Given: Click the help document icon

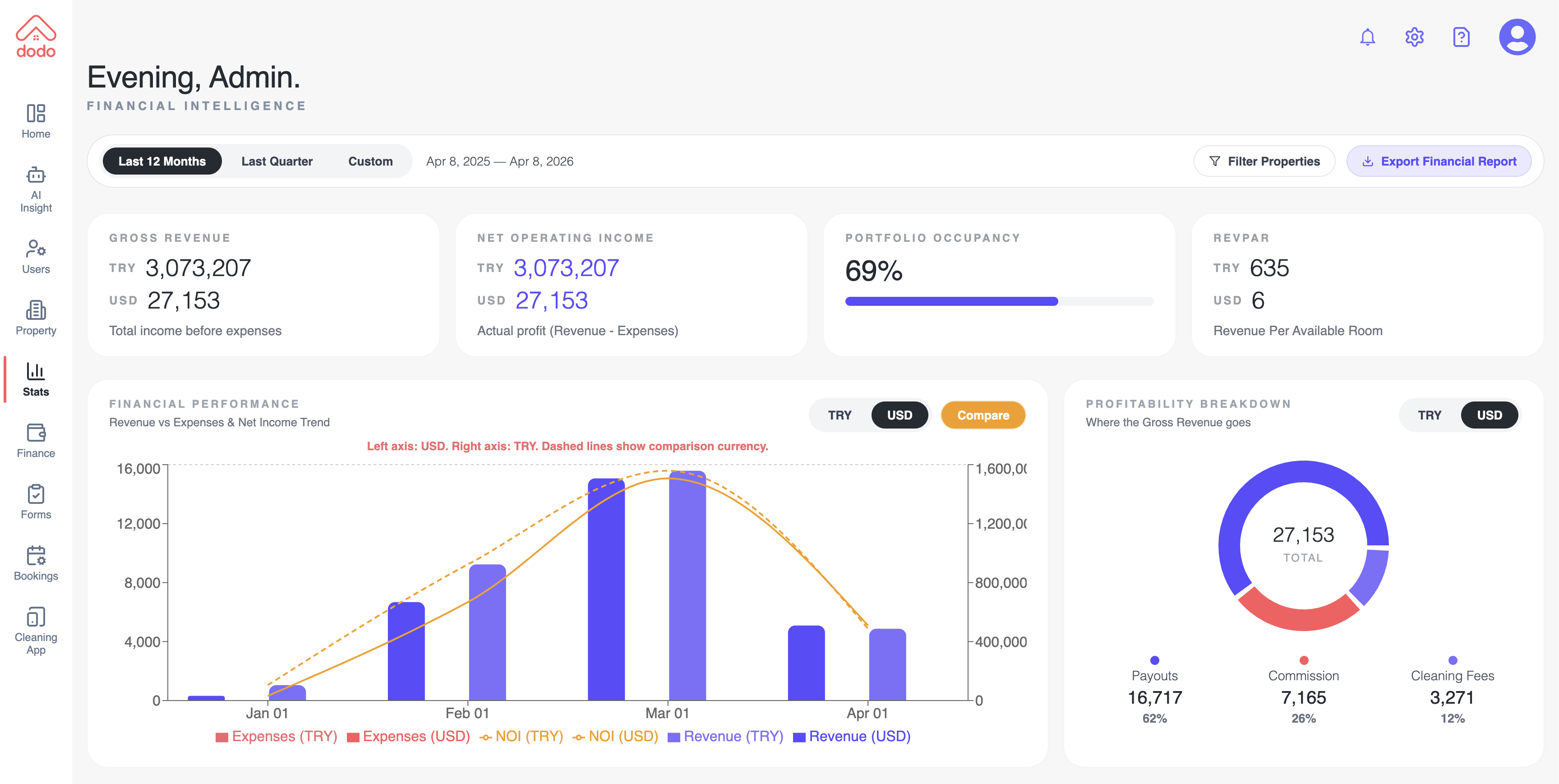Looking at the screenshot, I should [1461, 37].
